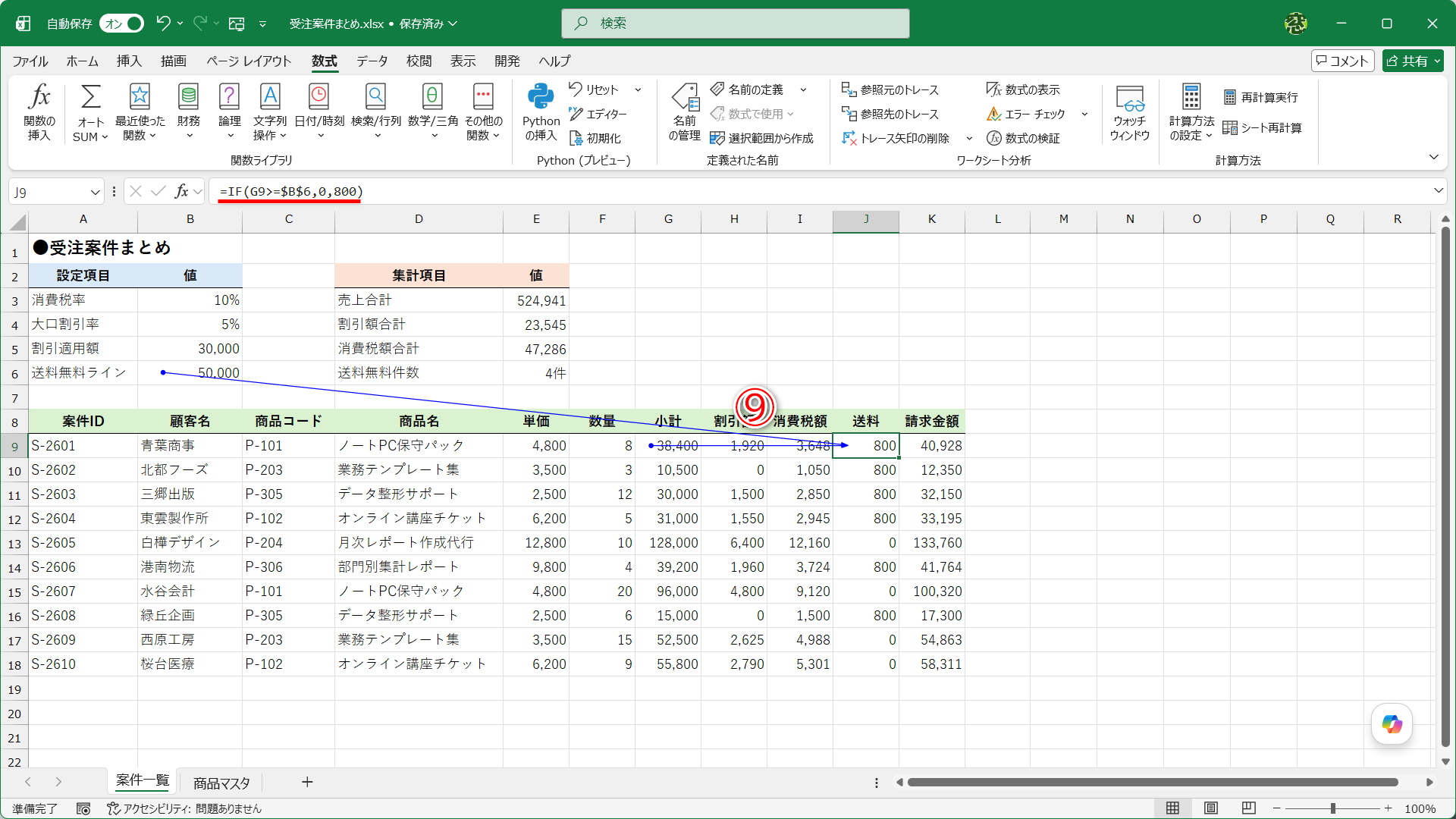Open the 日付/時刻 functions icon
This screenshot has width=1456, height=819.
(x=319, y=97)
